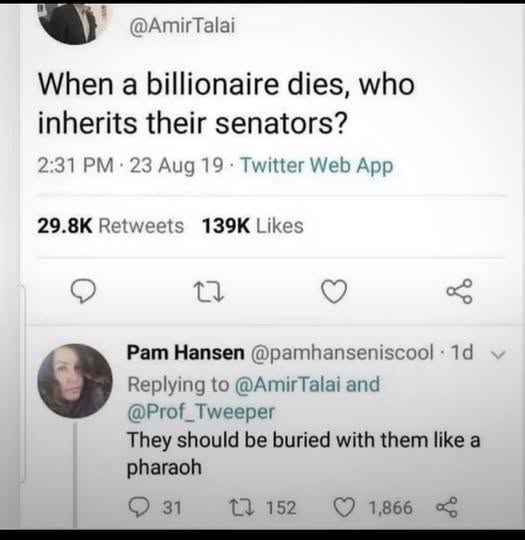Screen dimensions: 525x540
Task: Open the Twitter Web App source link
Action: click(x=317, y=166)
